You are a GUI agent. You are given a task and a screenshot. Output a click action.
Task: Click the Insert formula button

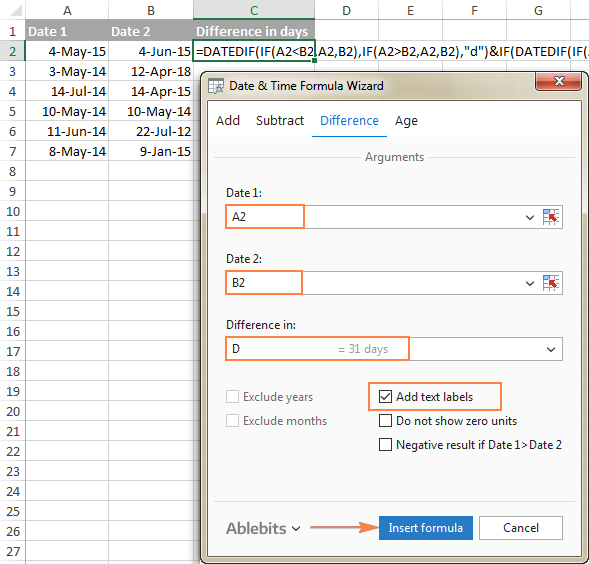426,528
